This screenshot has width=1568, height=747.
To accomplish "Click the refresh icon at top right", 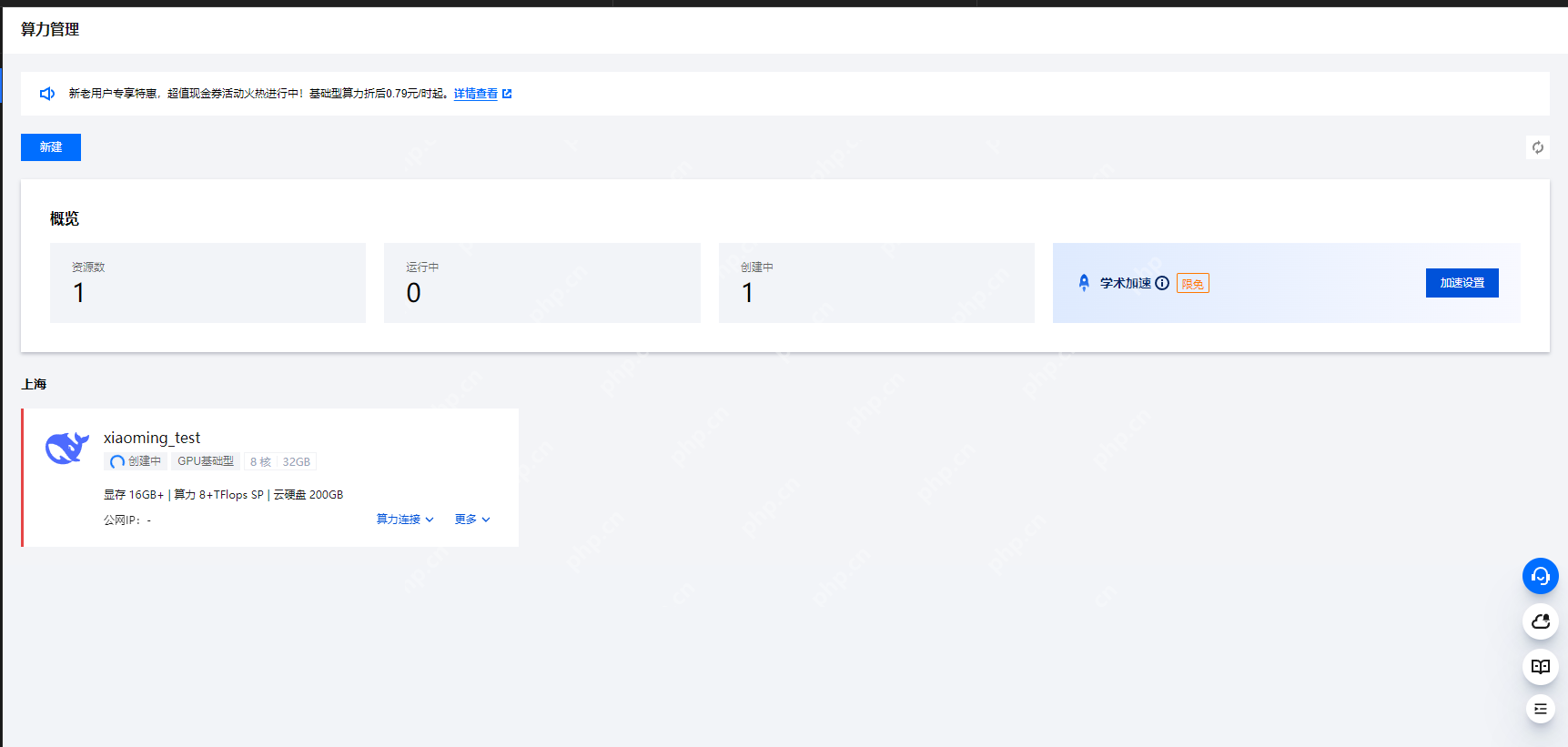I will 1537,147.
